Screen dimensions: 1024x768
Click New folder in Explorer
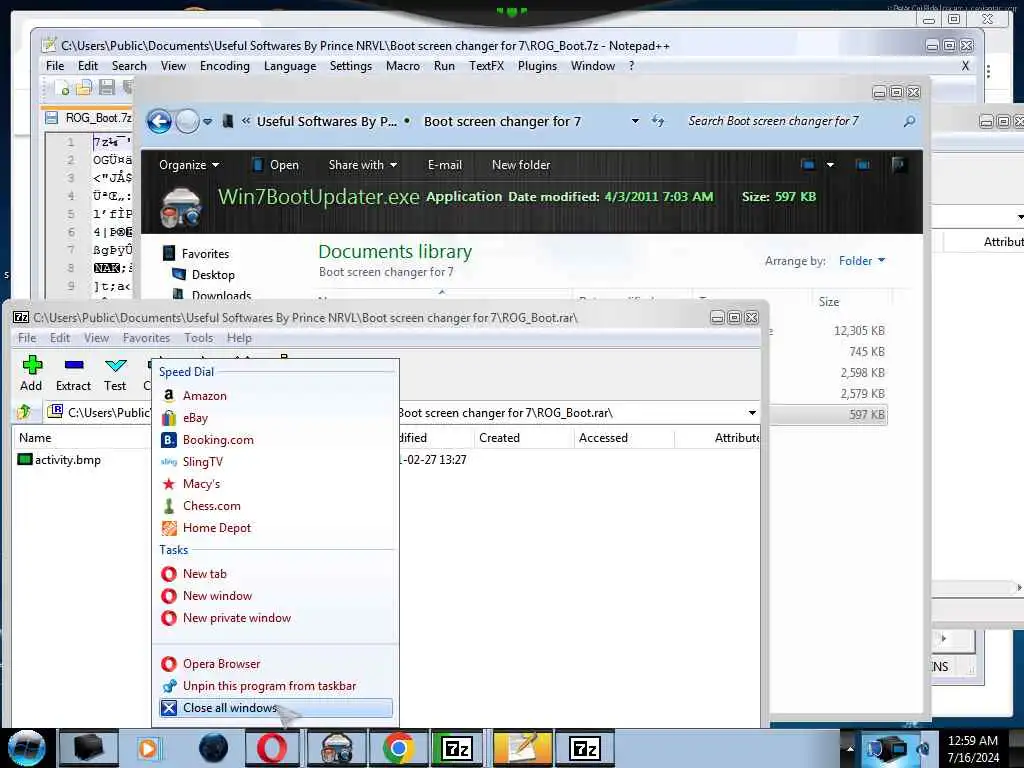[x=521, y=165]
